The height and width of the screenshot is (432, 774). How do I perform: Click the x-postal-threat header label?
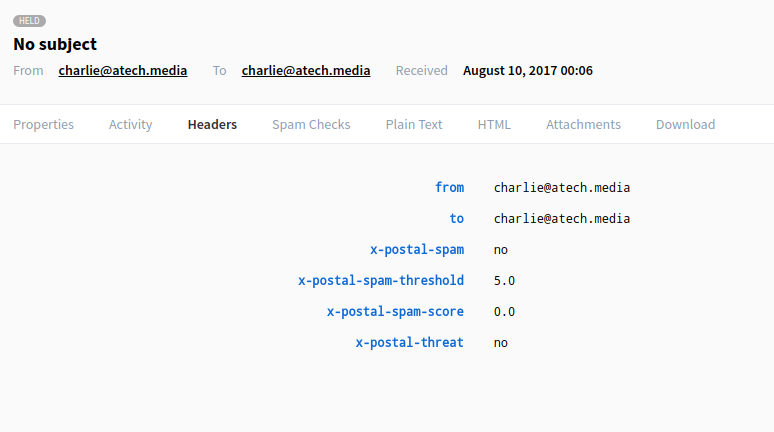point(410,343)
